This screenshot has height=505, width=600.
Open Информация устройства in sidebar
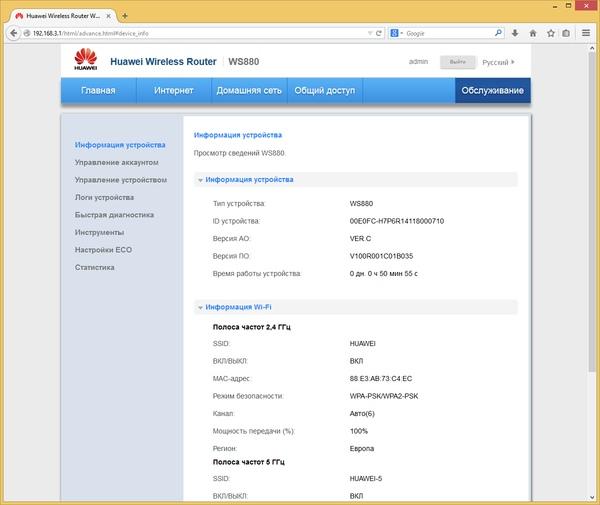pos(120,145)
